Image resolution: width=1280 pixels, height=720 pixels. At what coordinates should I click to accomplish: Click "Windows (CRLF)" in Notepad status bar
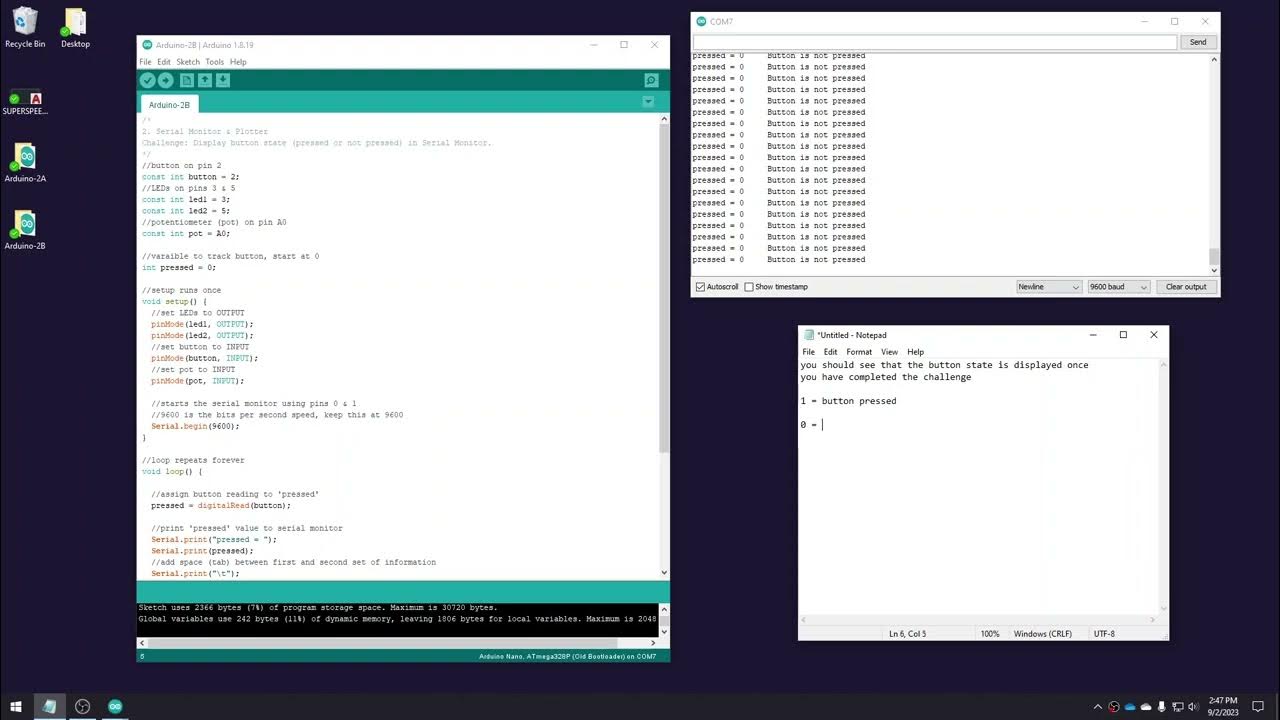pos(1044,634)
